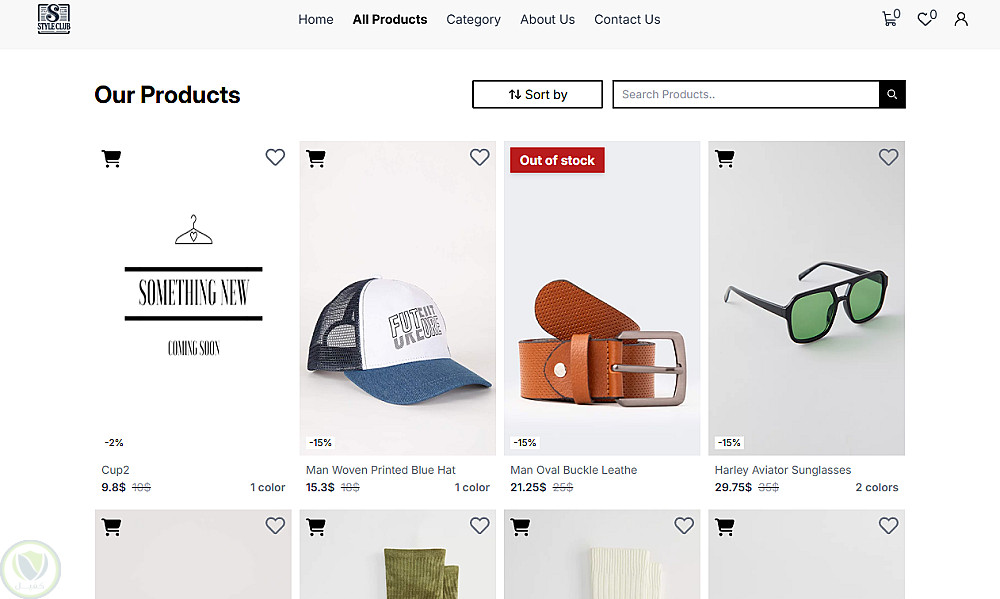Screen dimensions: 1000x599
Task: Open the user account icon
Action: click(961, 19)
